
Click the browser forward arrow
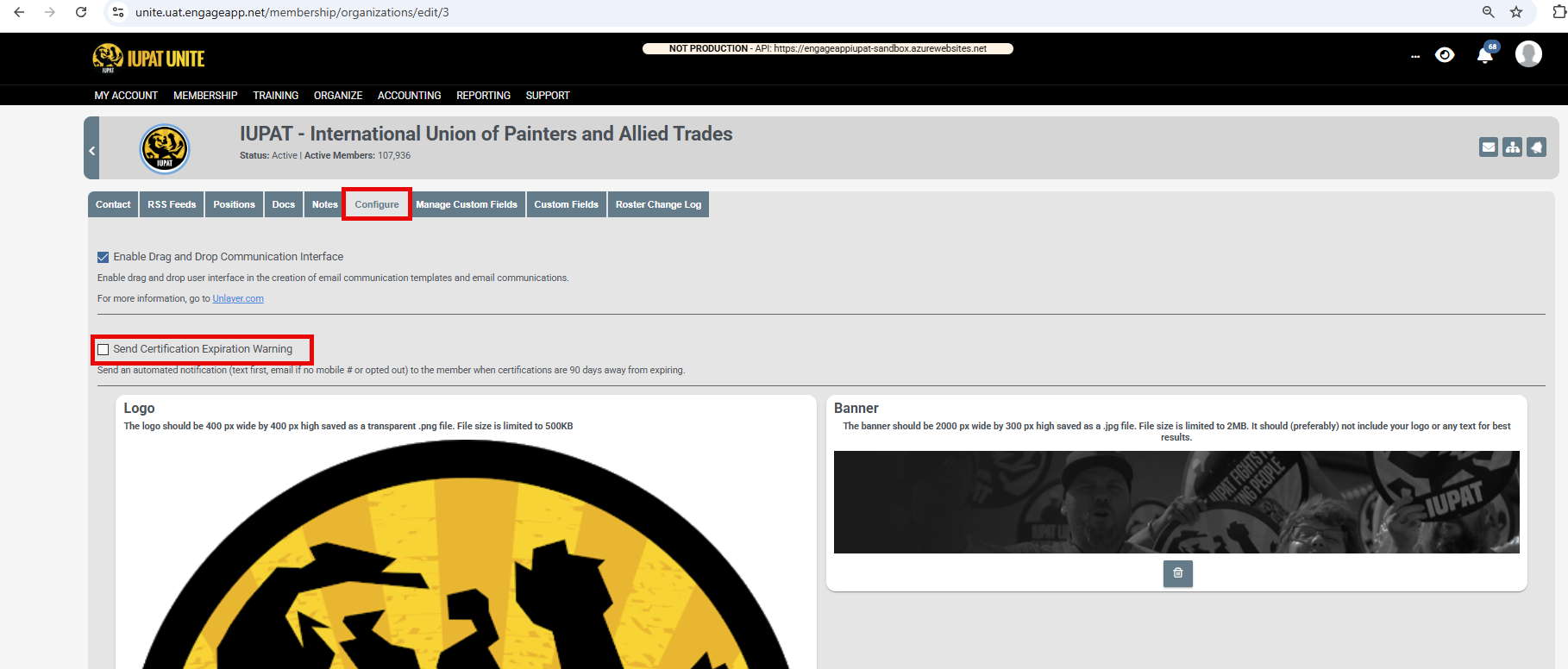[x=49, y=12]
